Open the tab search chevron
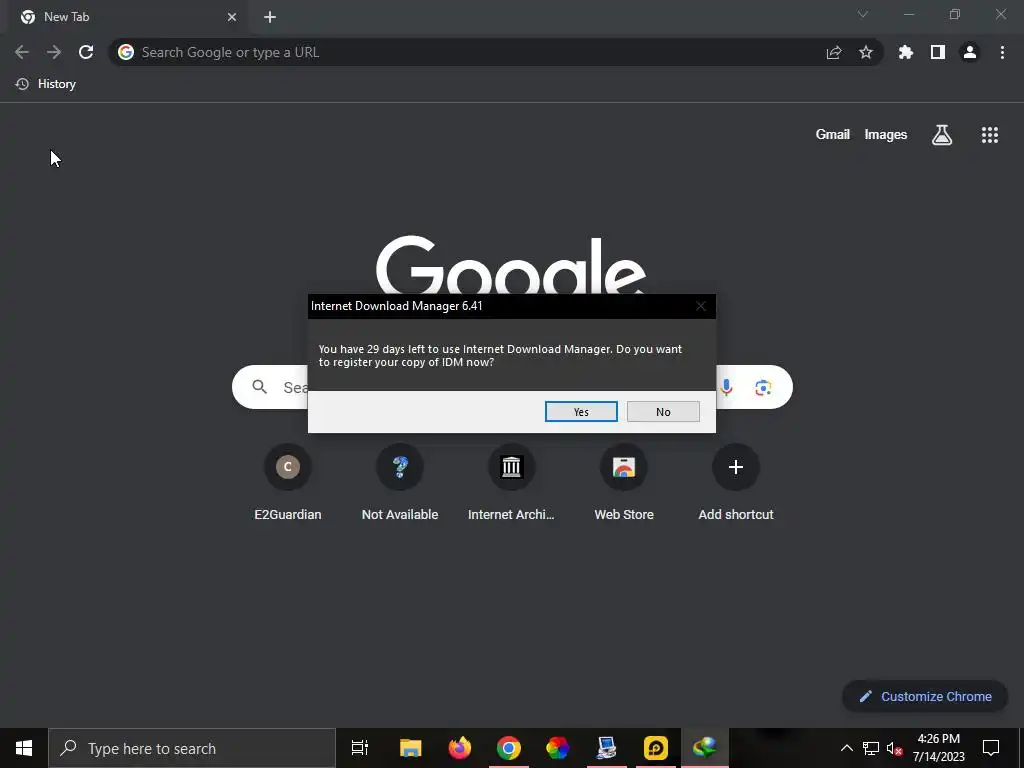1024x768 pixels. click(x=863, y=14)
